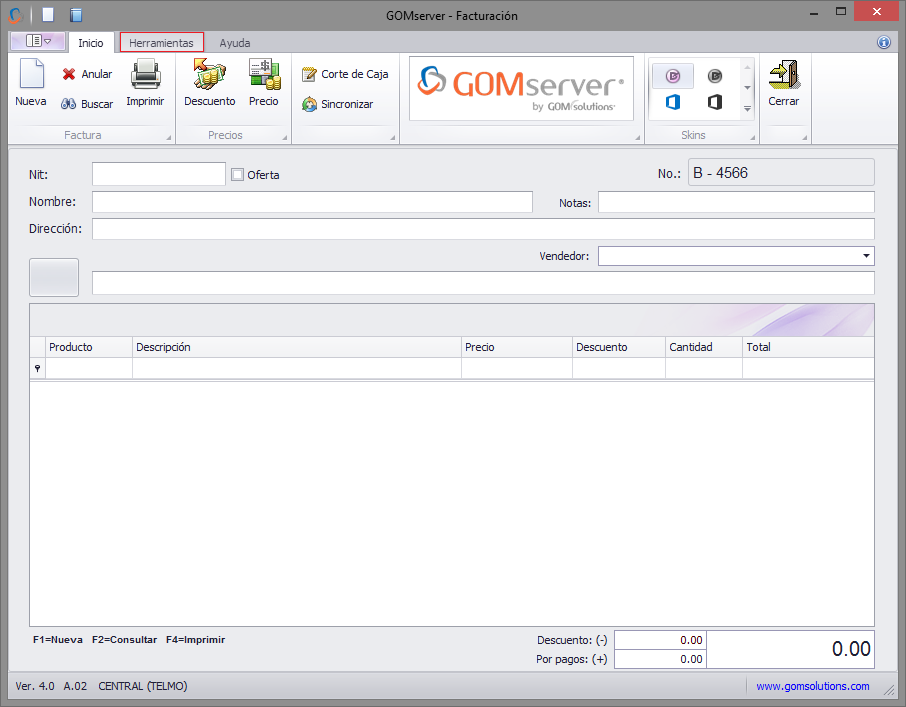The image size is (906, 707).
Task: Click the product search bar above the grid
Action: [483, 283]
